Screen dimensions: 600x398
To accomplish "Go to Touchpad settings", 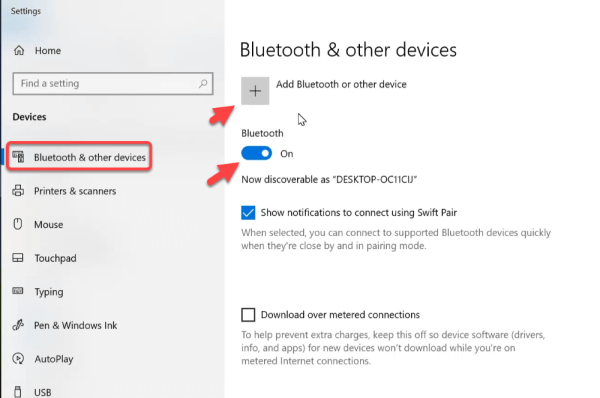I will (x=55, y=258).
